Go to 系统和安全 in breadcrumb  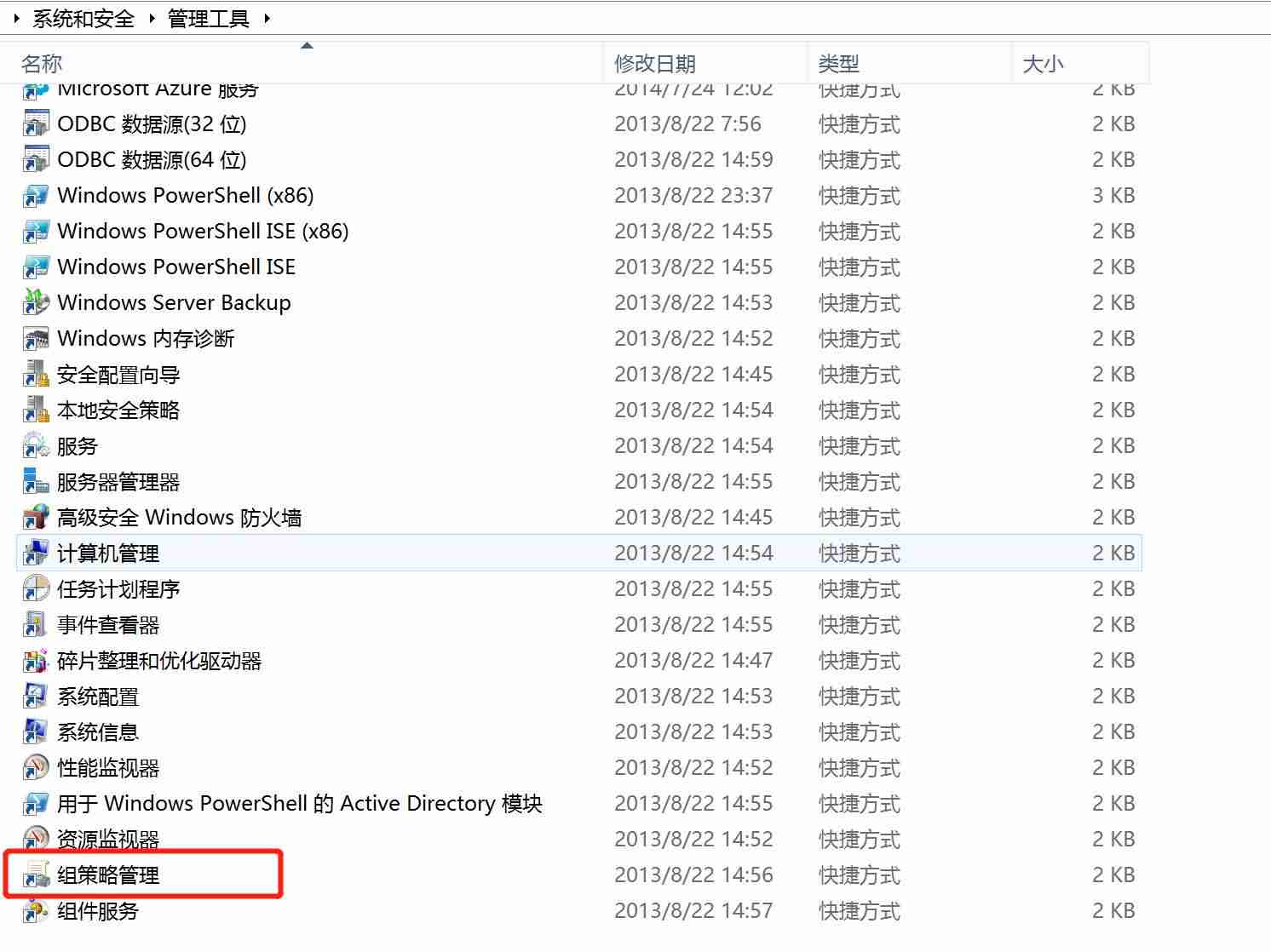[x=83, y=19]
